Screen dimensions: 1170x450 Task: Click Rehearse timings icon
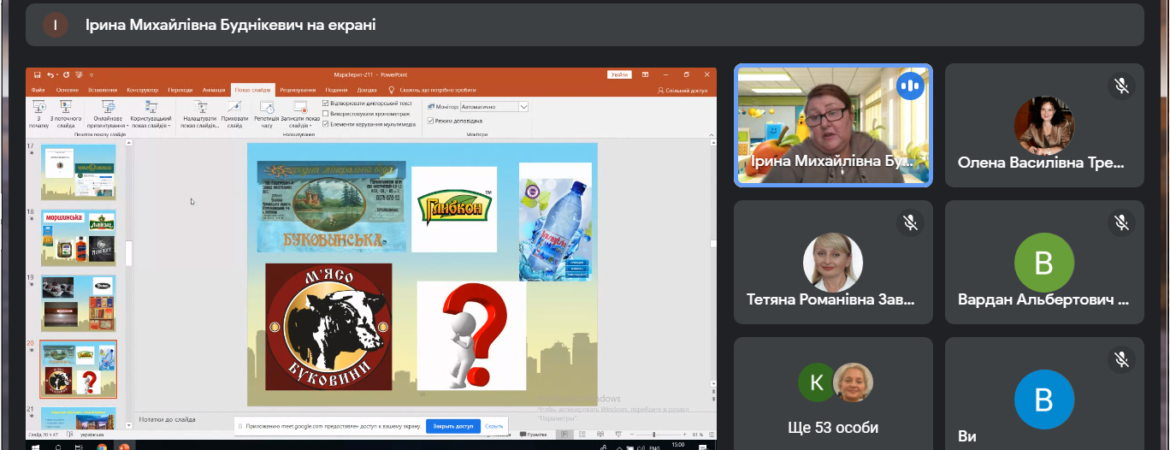tap(266, 107)
